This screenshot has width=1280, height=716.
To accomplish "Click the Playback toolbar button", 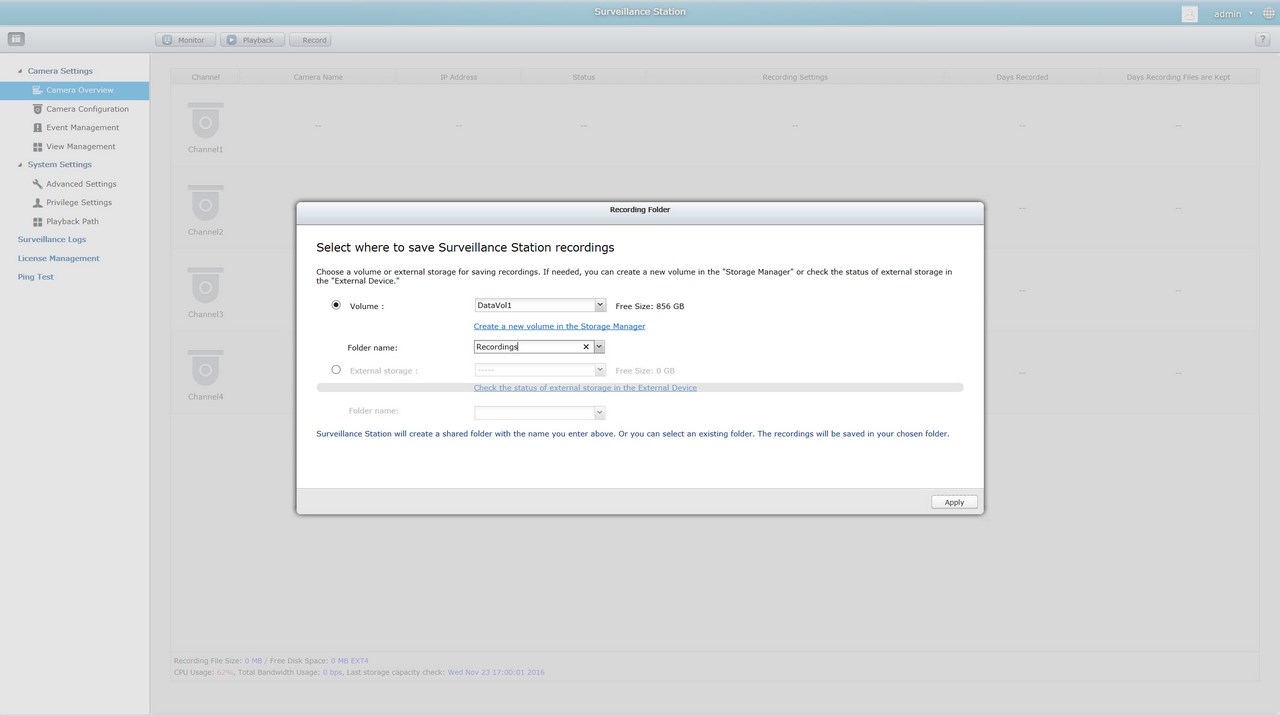I will 252,40.
